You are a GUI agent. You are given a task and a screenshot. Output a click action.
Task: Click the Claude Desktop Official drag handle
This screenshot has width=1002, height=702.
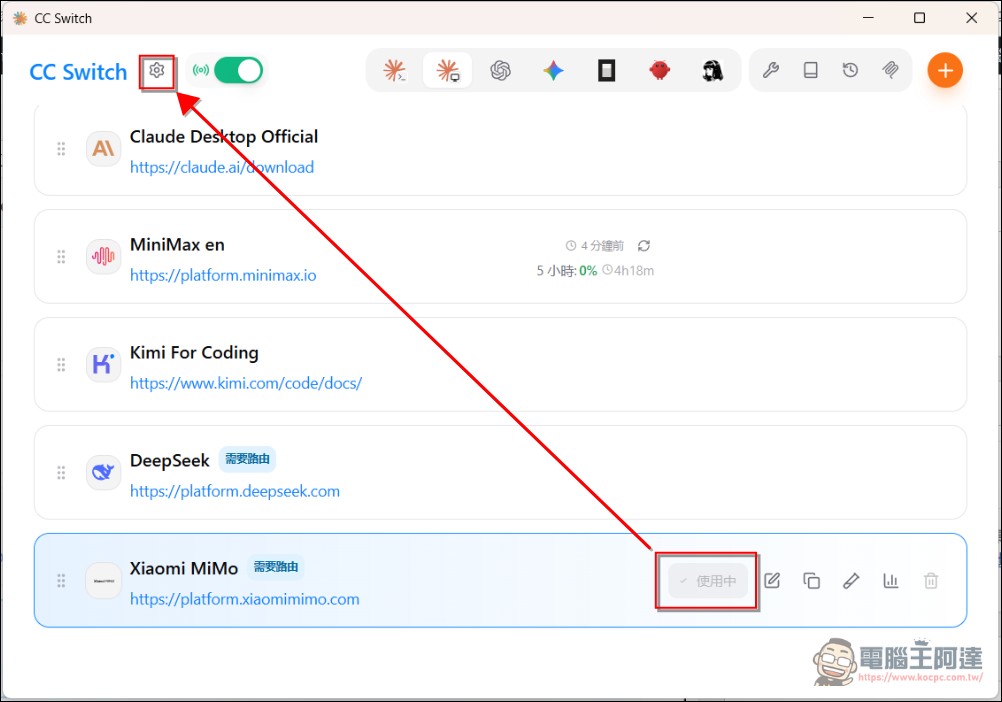tap(61, 149)
